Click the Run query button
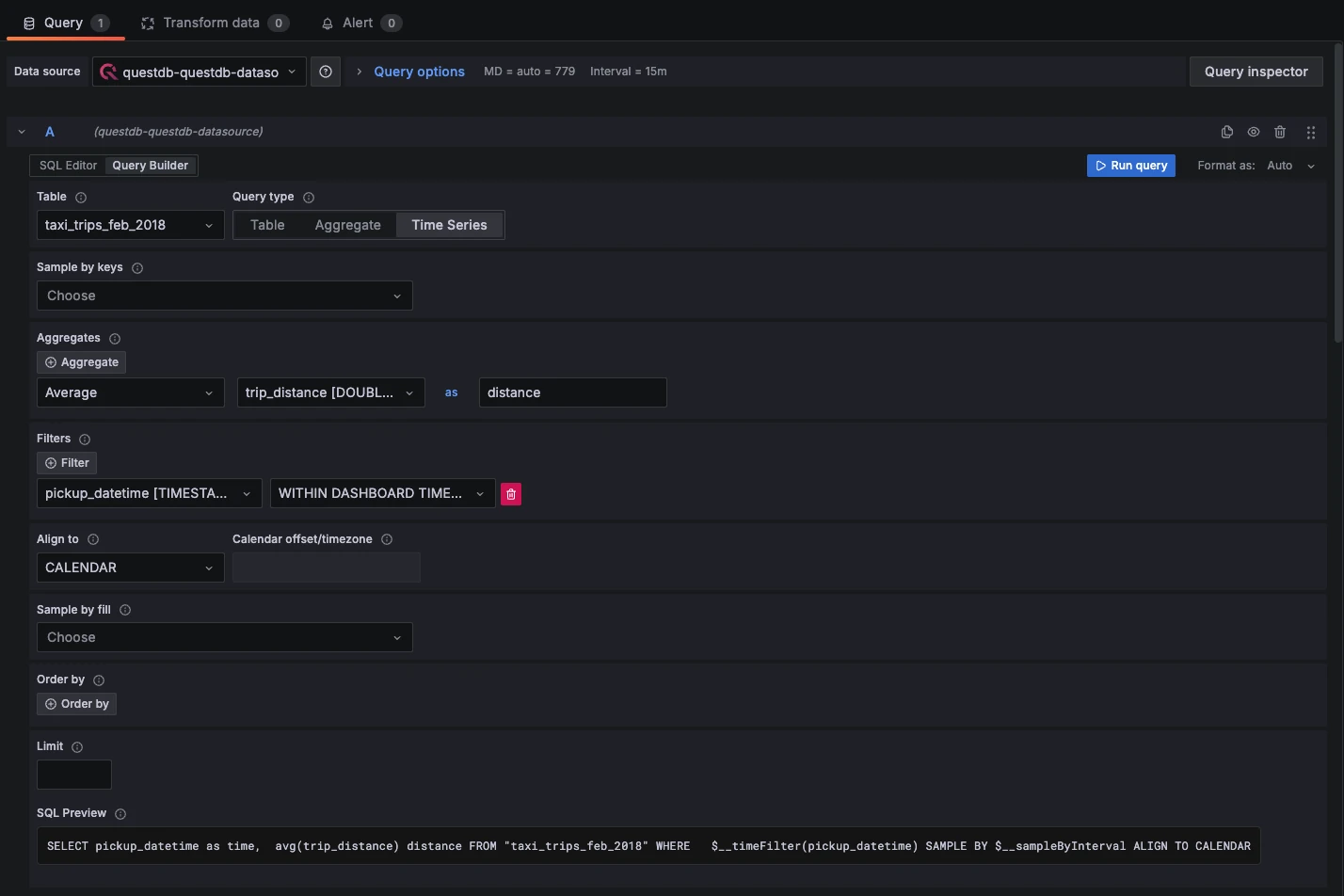 pyautogui.click(x=1131, y=166)
